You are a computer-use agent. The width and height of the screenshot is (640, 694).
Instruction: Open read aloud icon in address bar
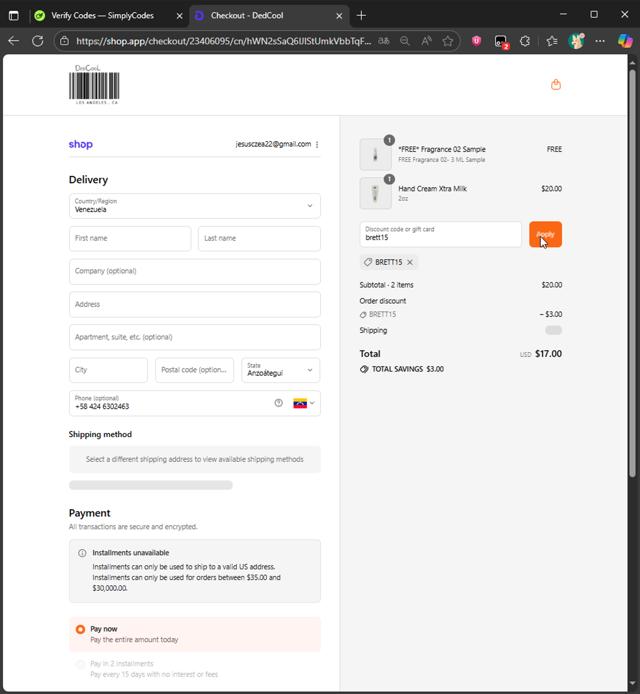426,41
